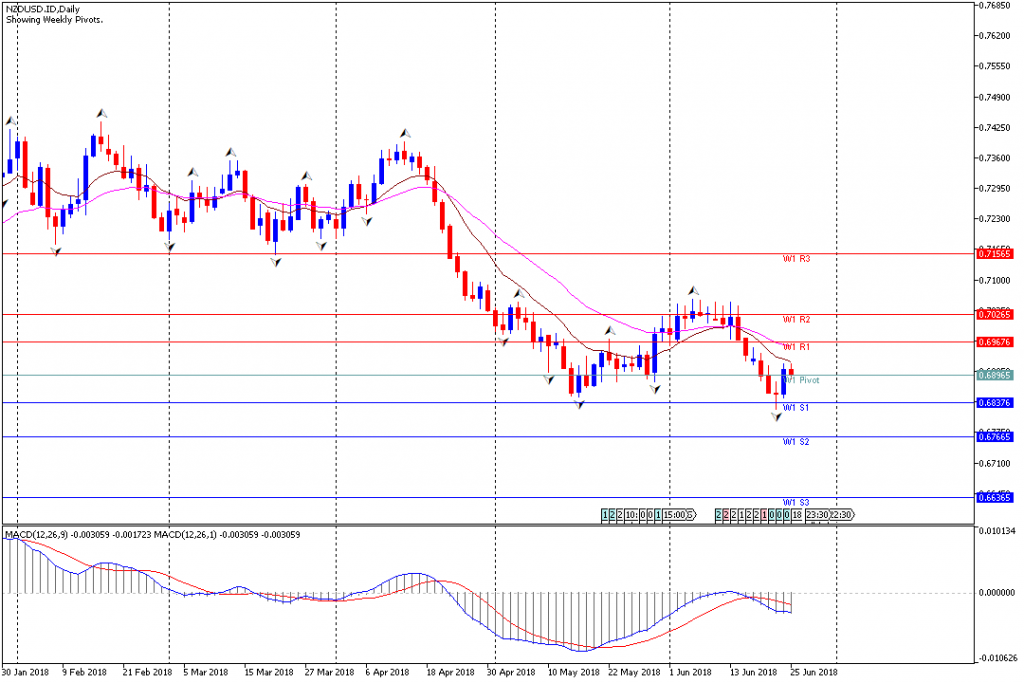
Task: Click the '18' event marker box
Action: tap(797, 515)
